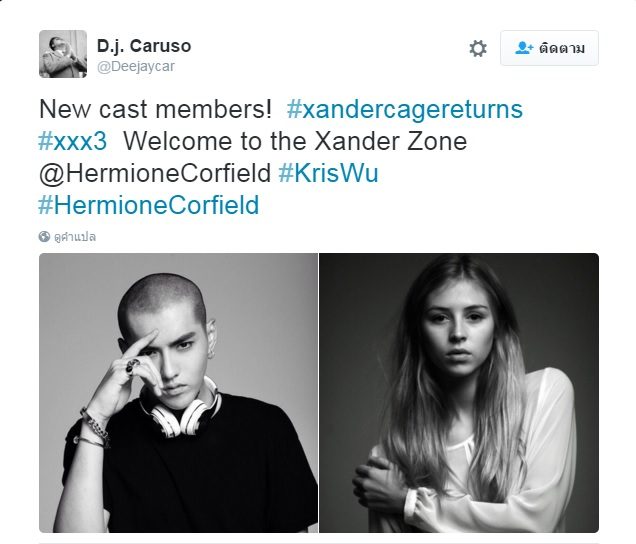
Task: Open the #KrisWu hashtag
Action: click(328, 173)
